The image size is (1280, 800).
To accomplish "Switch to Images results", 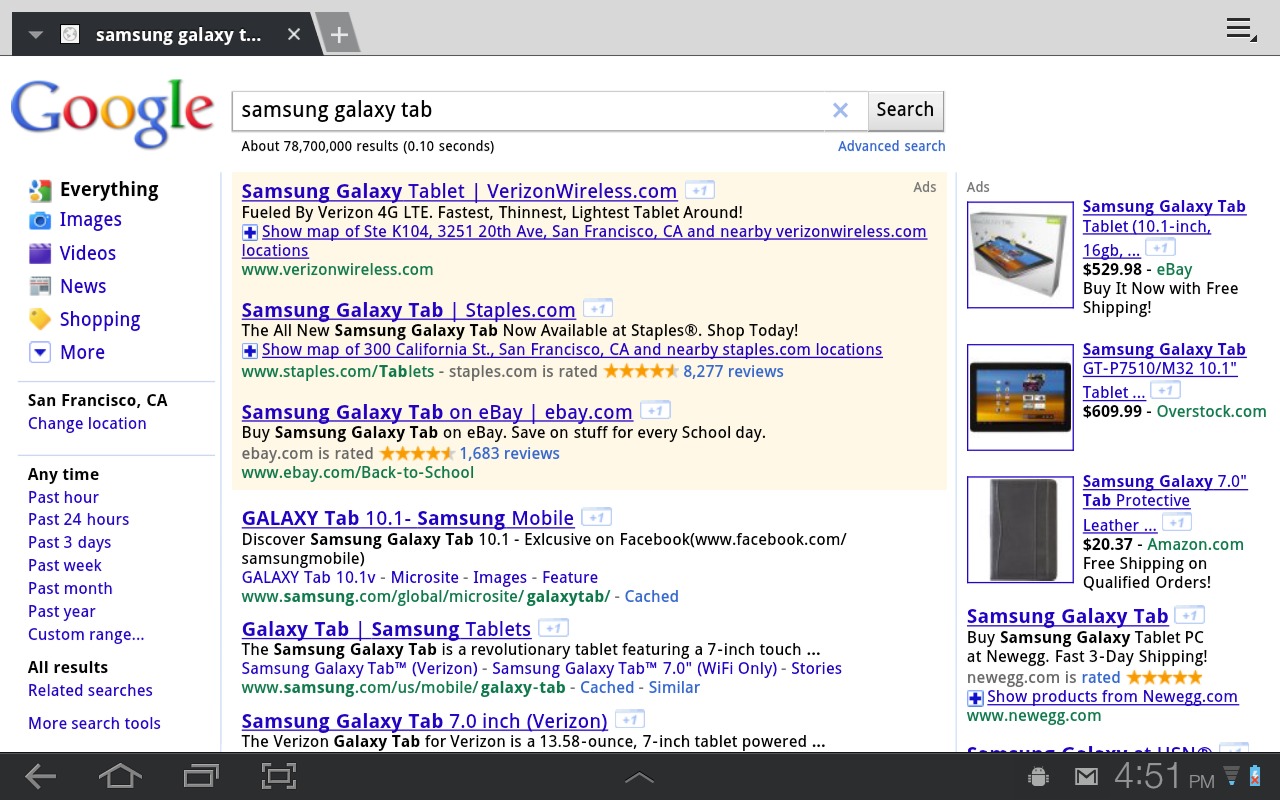I will point(90,220).
